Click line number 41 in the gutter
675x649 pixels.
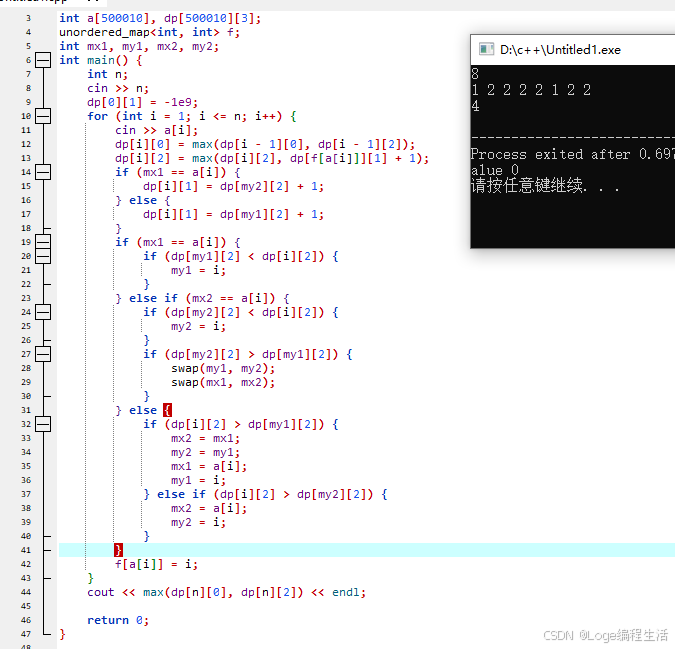(x=26, y=550)
